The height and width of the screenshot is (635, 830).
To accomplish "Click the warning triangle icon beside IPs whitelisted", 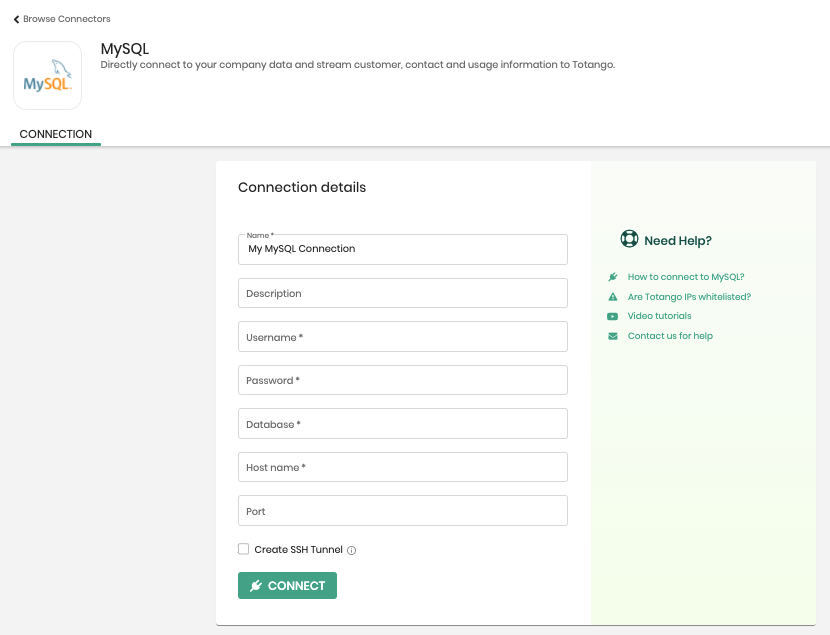I will (x=612, y=297).
